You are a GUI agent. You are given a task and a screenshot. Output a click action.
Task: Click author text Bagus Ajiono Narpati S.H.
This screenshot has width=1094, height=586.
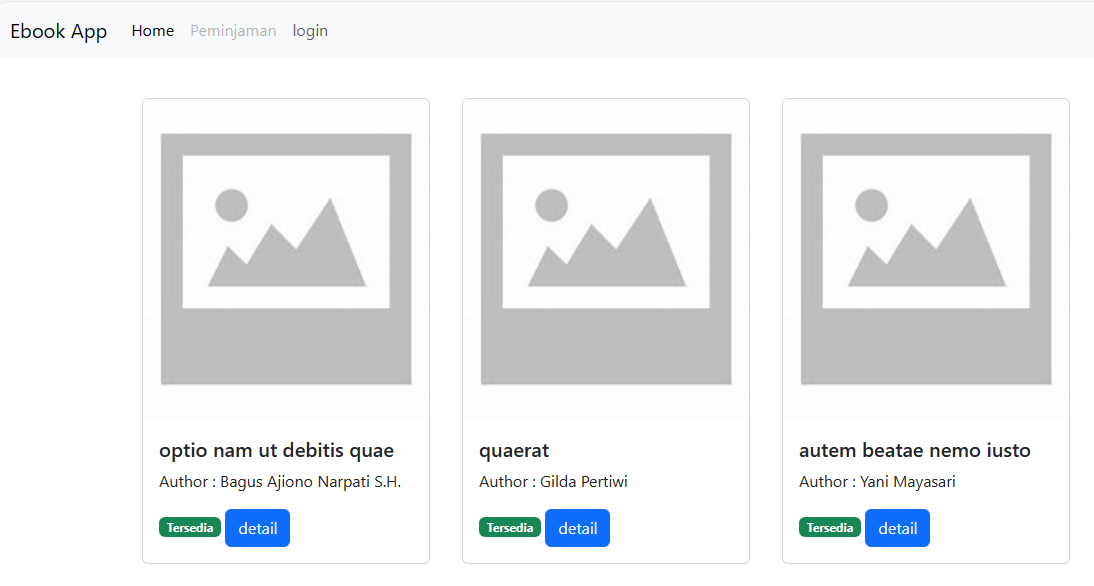[280, 482]
